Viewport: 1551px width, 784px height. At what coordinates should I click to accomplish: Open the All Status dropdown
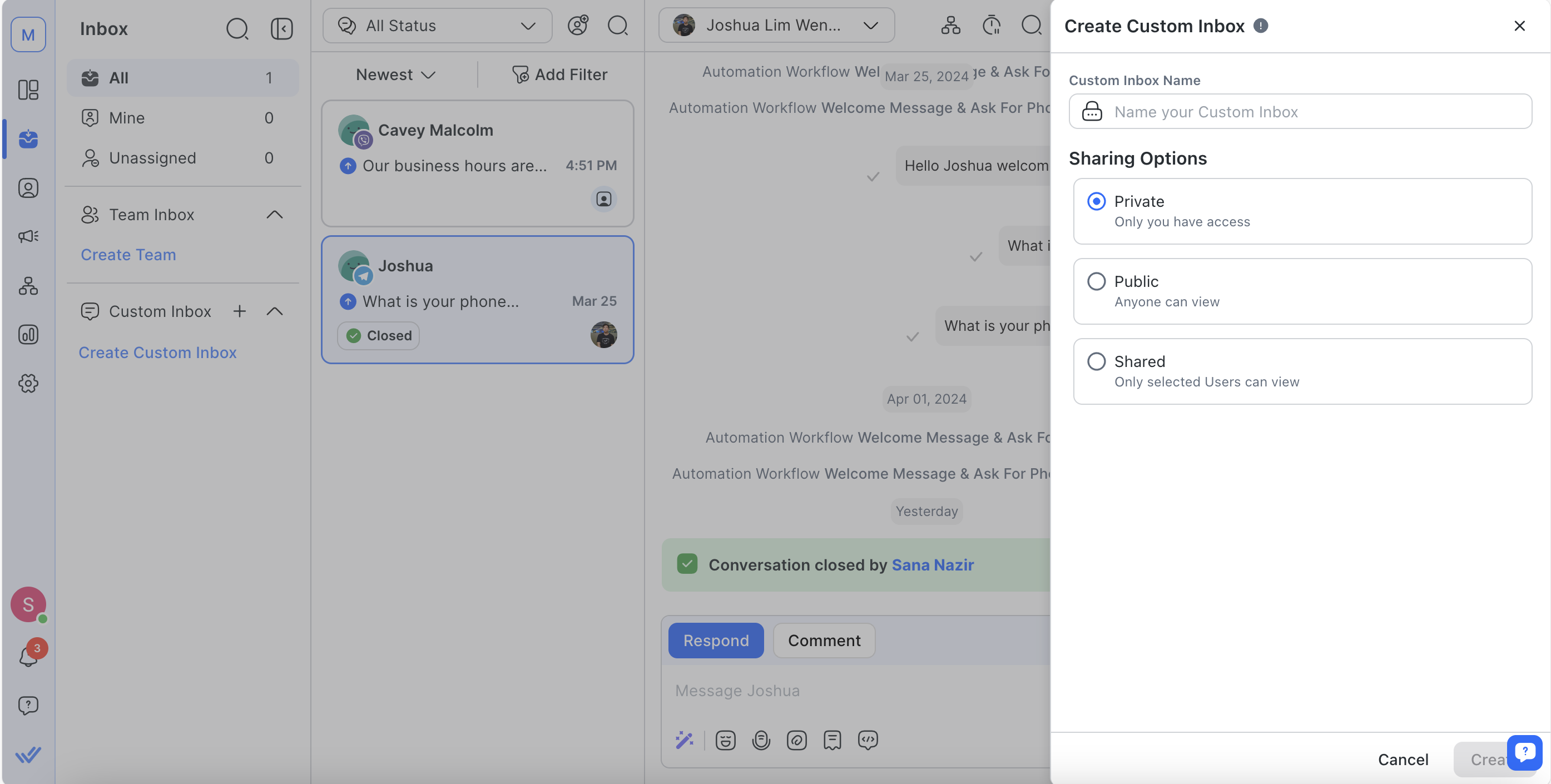437,25
